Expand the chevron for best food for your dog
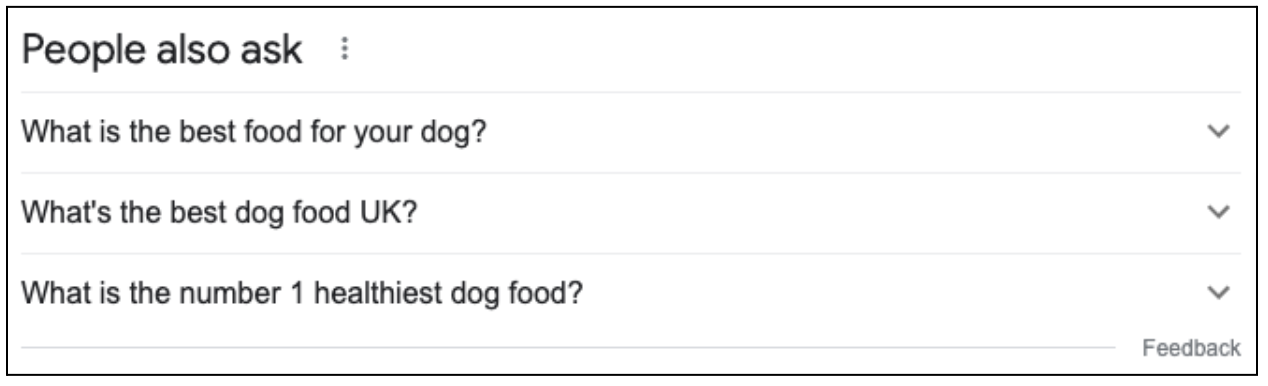1268x386 pixels. click(1217, 132)
